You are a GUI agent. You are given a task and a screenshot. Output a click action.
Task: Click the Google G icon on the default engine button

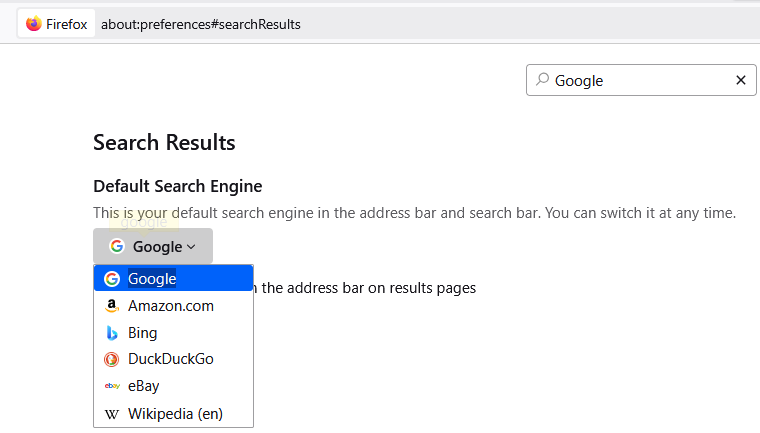pos(117,246)
